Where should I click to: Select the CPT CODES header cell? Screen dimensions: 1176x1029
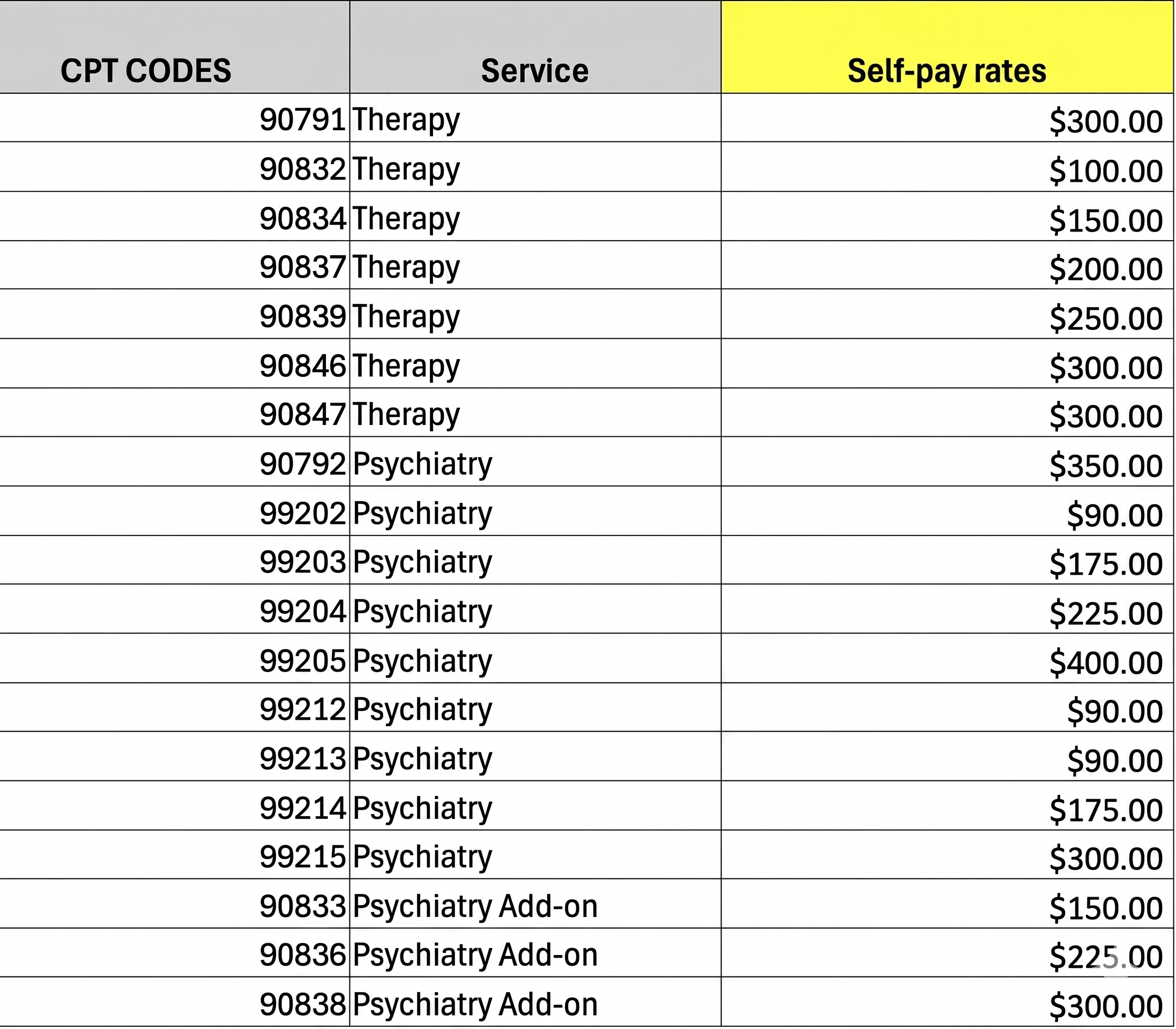point(175,47)
